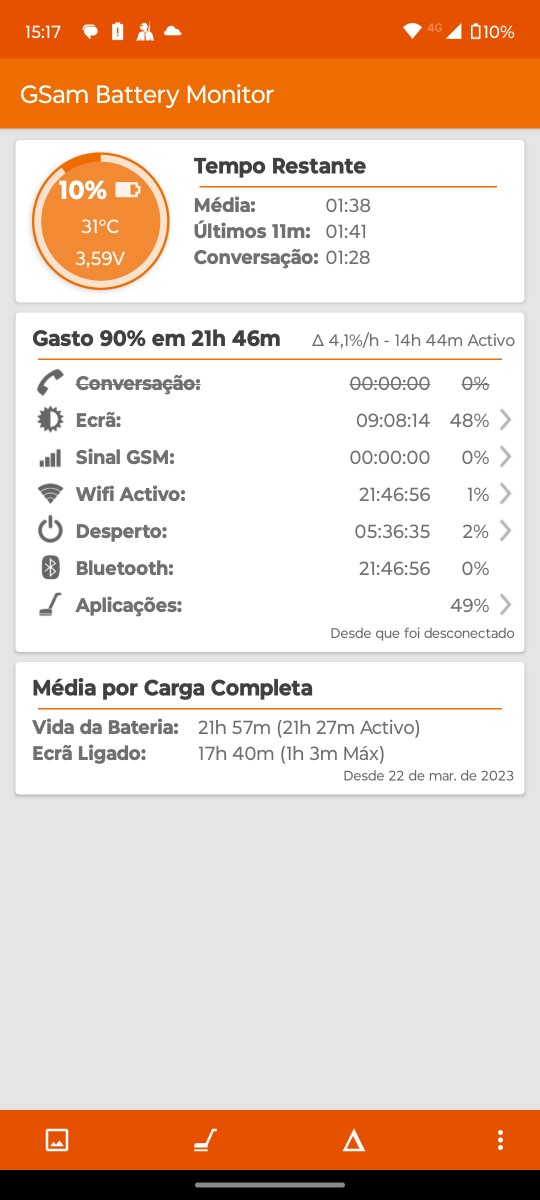Viewport: 540px width, 1200px height.
Task: Expand Aplicações usage chevron
Action: (x=505, y=605)
